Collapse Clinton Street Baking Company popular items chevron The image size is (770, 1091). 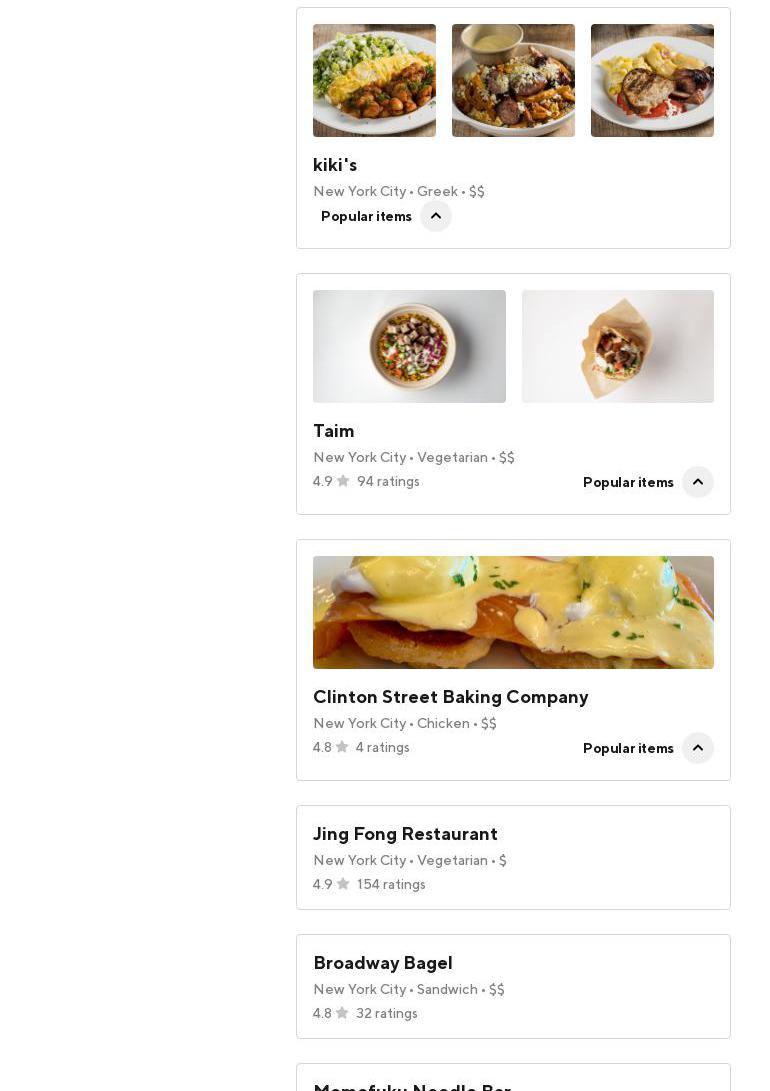698,748
